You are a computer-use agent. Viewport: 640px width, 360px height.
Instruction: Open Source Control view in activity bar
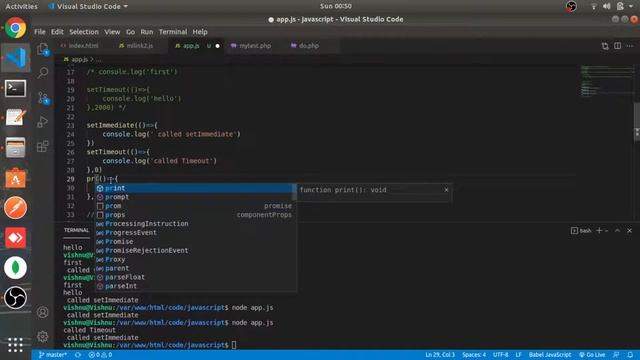pos(43,98)
